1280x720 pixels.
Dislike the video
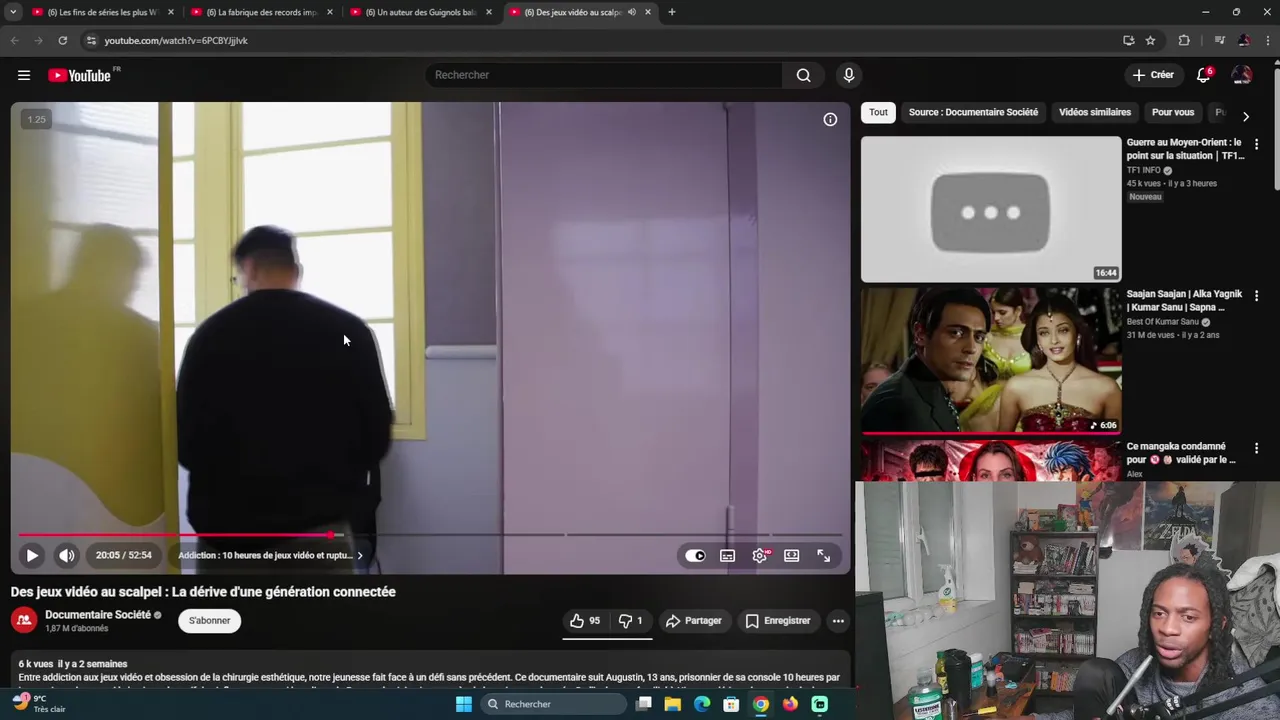[630, 621]
